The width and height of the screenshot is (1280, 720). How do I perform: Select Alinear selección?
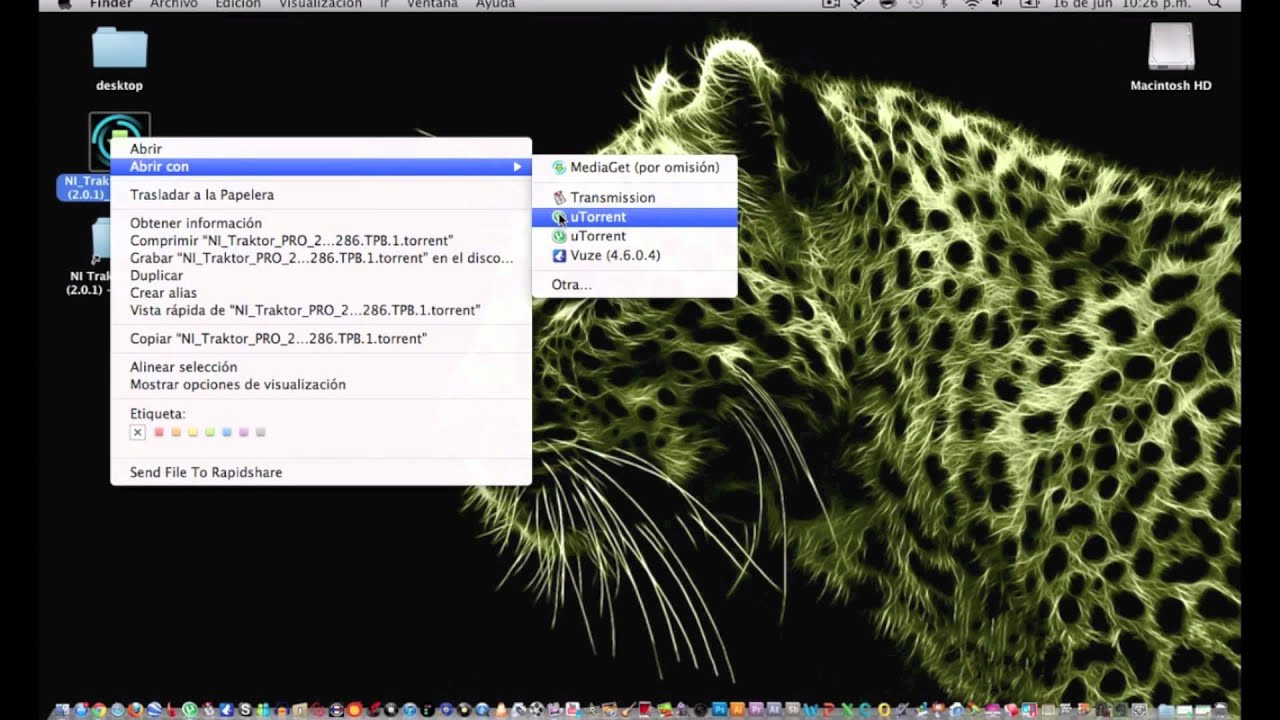(320, 367)
